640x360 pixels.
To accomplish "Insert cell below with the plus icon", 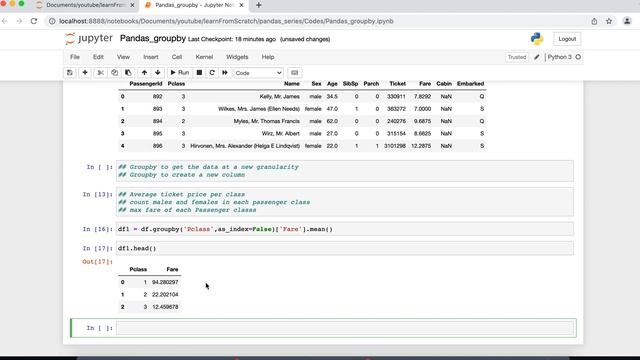I will coord(85,73).
